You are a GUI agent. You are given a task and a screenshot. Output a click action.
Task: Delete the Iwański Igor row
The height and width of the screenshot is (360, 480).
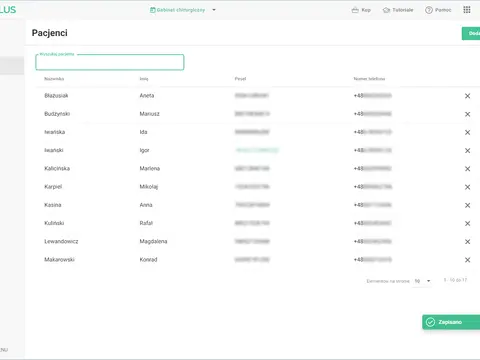[x=467, y=151]
